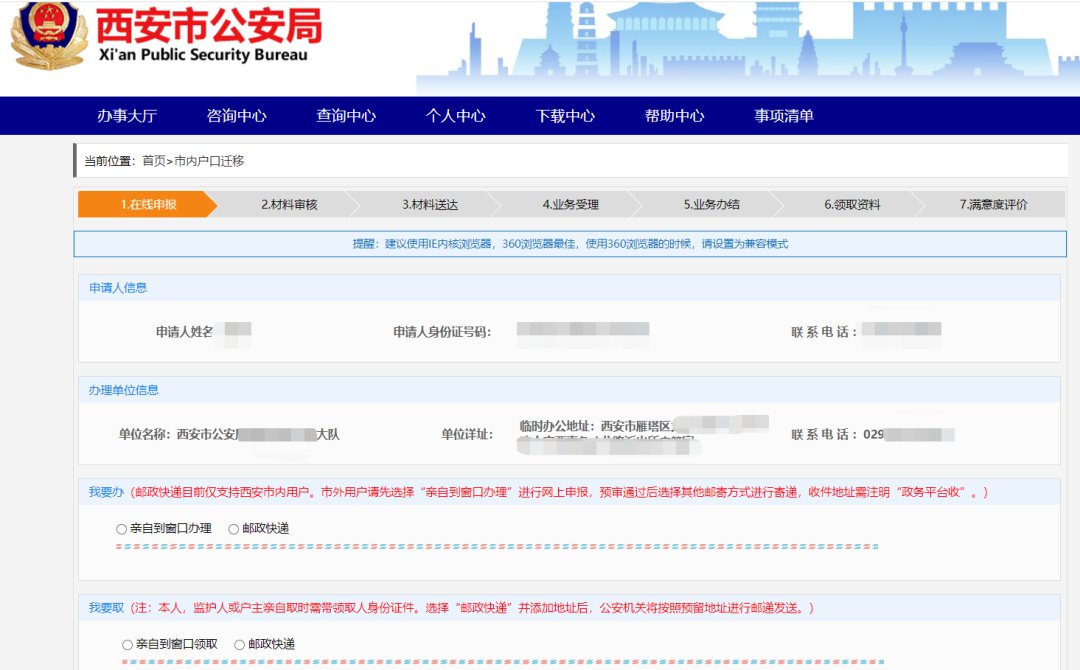Select step 4.业务受理

click(571, 204)
